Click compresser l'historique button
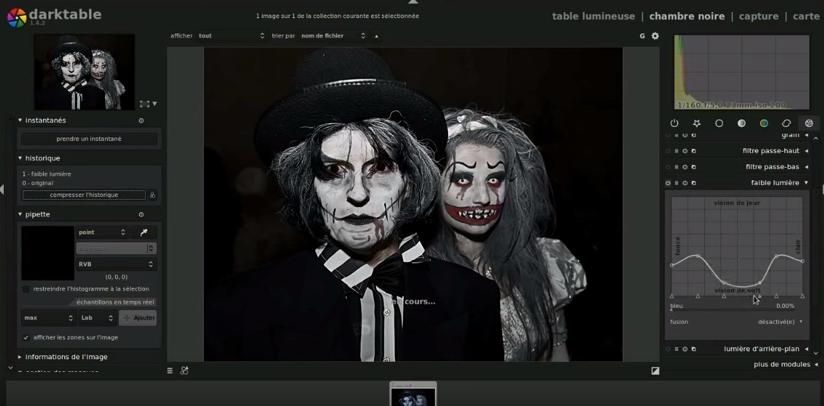Image resolution: width=824 pixels, height=406 pixels. [84, 195]
